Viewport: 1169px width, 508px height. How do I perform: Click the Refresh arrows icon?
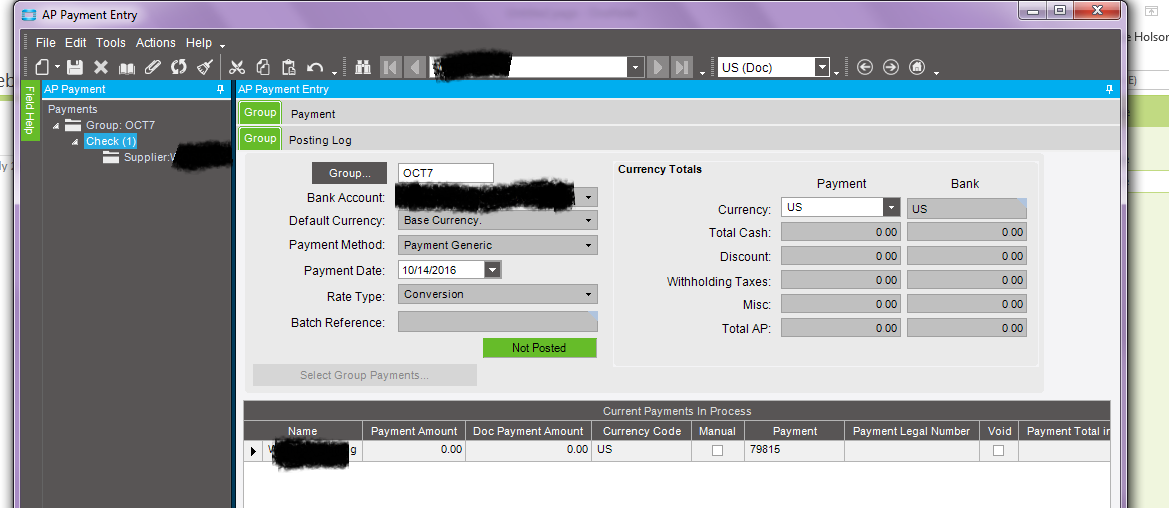(178, 67)
